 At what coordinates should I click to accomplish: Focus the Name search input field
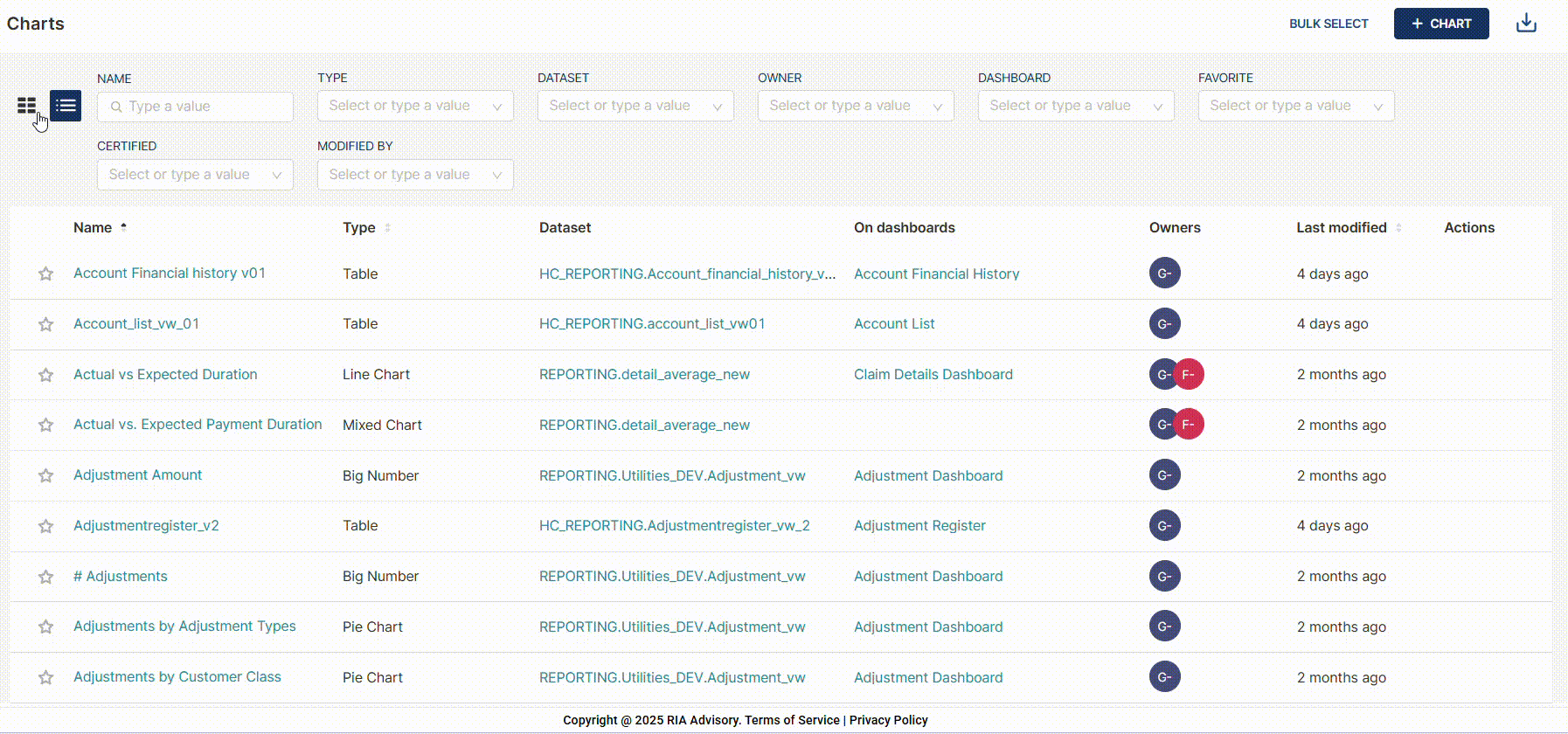point(205,107)
